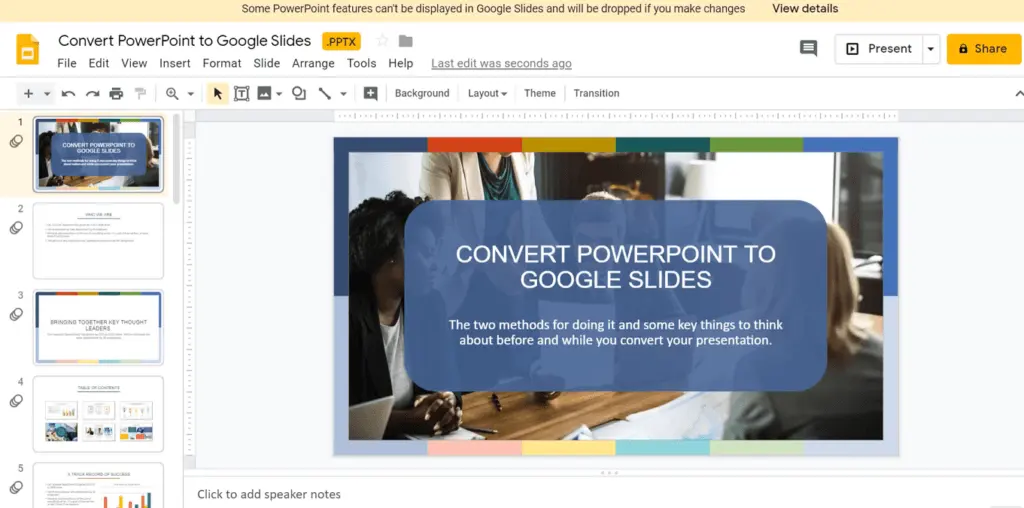
Task: Open the Arrange menu
Action: 313,63
